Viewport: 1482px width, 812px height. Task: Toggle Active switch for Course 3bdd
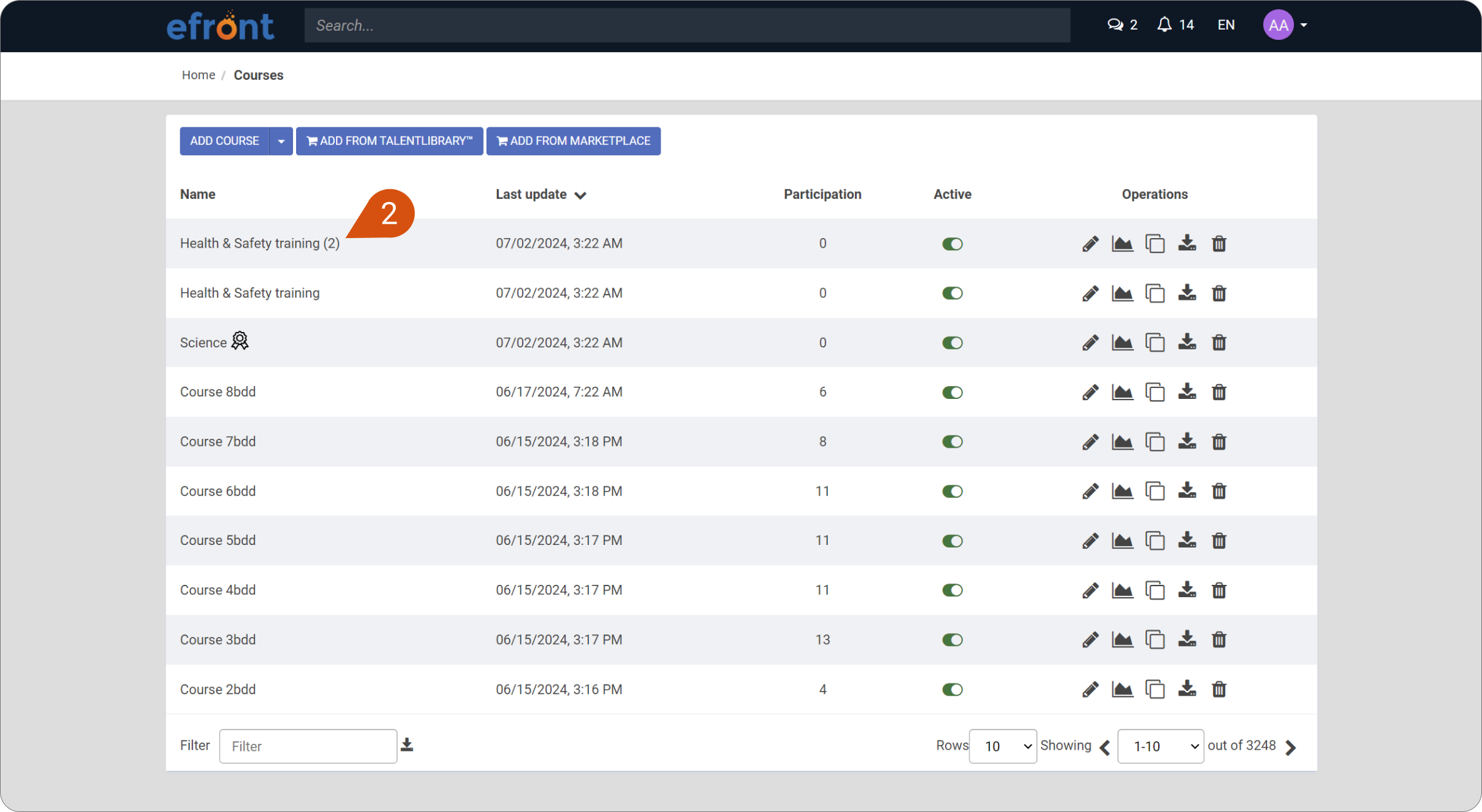(952, 640)
